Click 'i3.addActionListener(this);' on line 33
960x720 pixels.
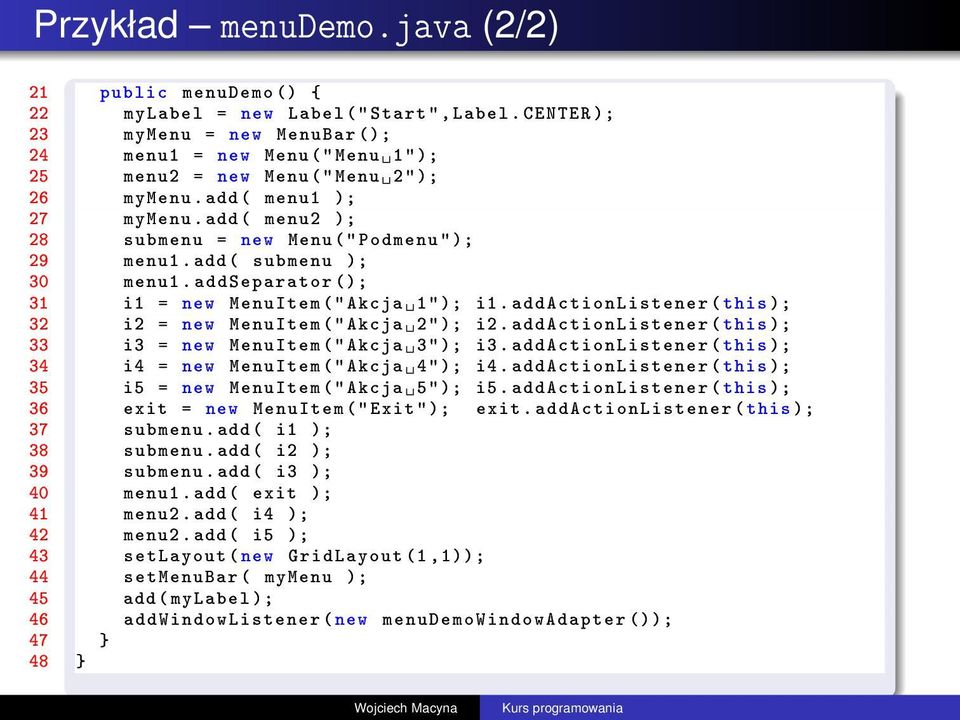point(633,345)
